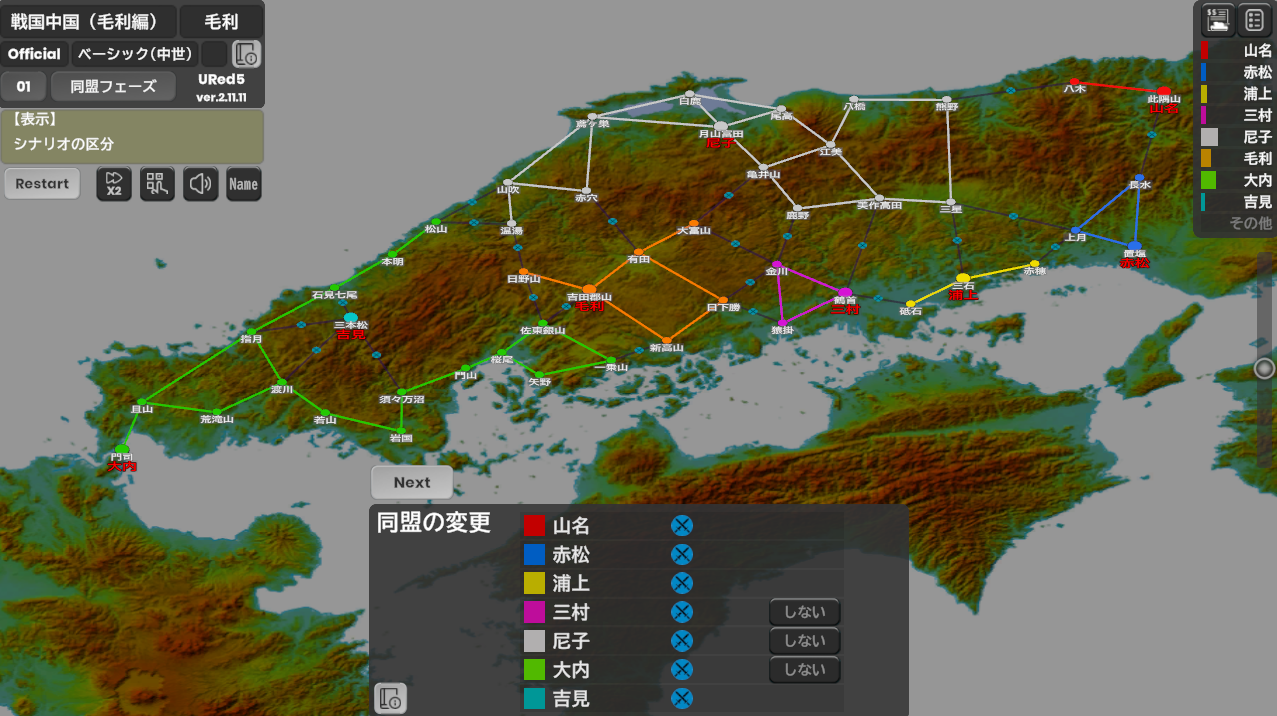The image size is (1277, 716).
Task: Click the QR code icon button
Action: click(157, 184)
